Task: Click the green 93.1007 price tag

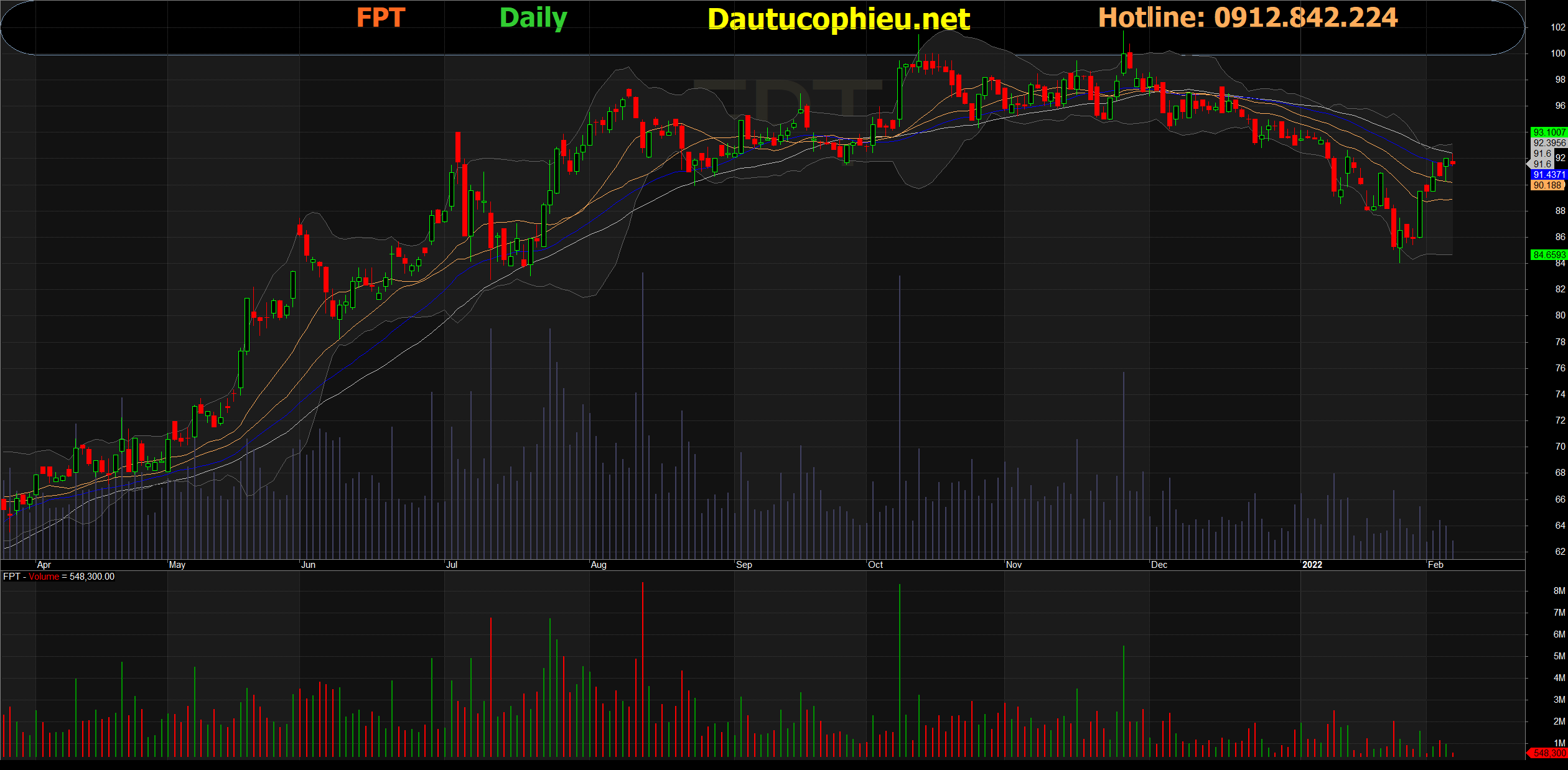Action: [x=1549, y=132]
